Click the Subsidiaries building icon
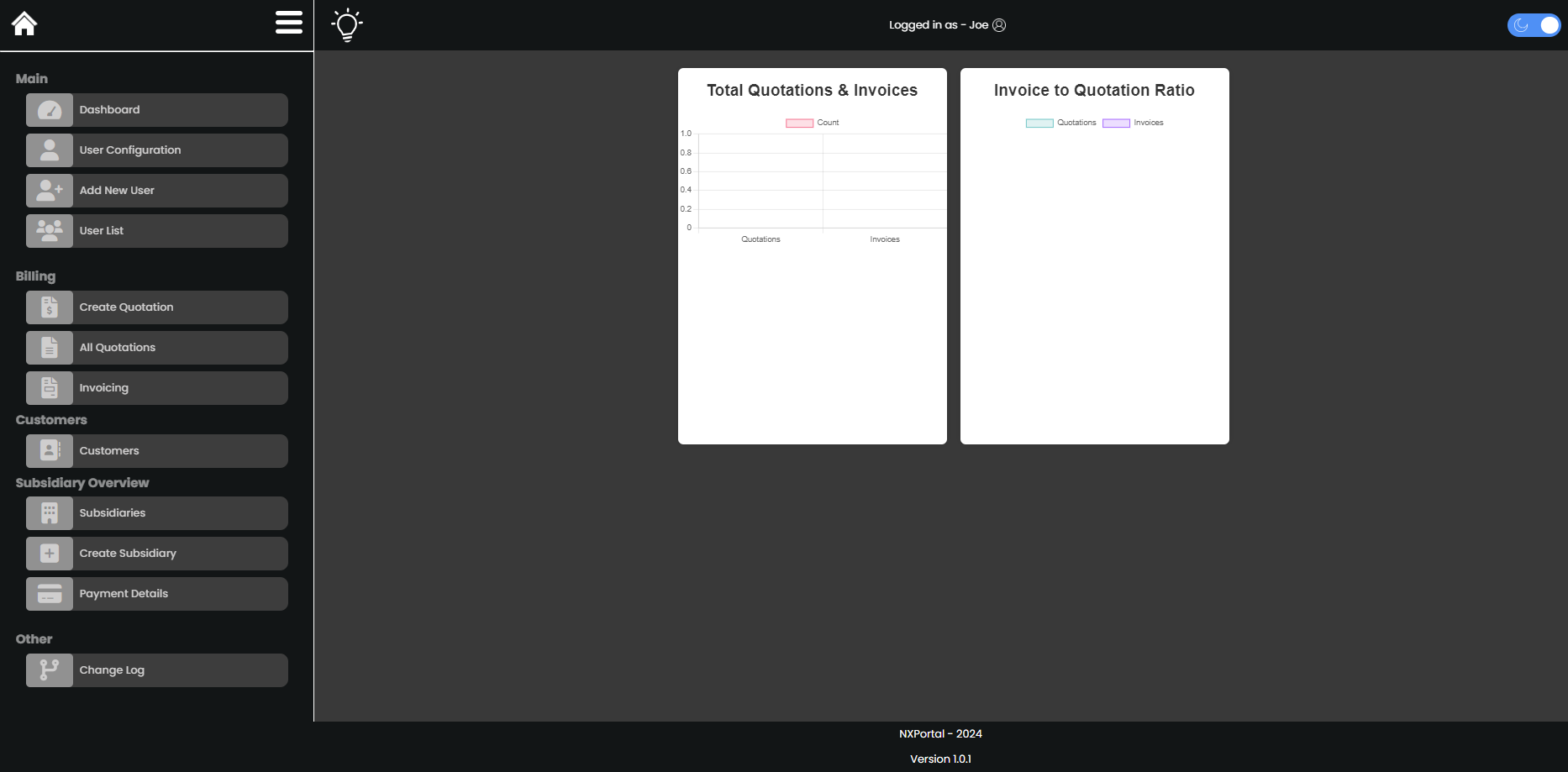Viewport: 1568px width, 772px height. (x=50, y=513)
